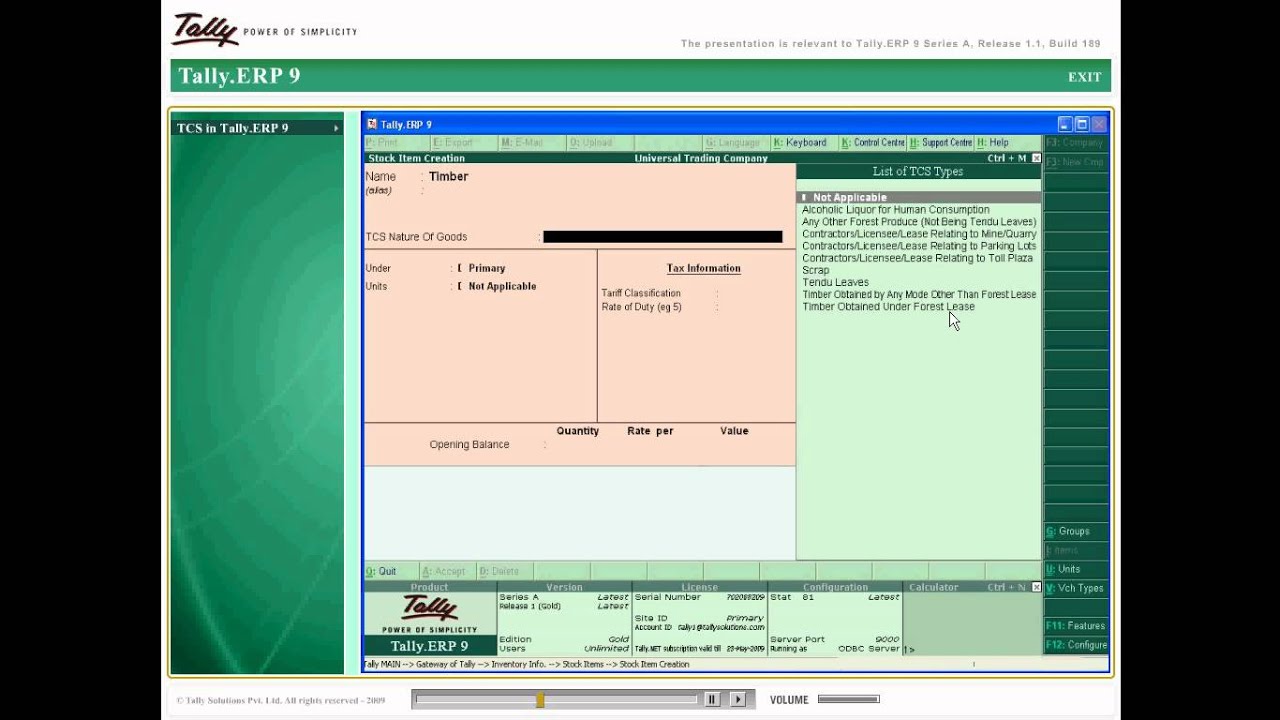
Task: Click the Units button in right panel
Action: pos(1075,569)
